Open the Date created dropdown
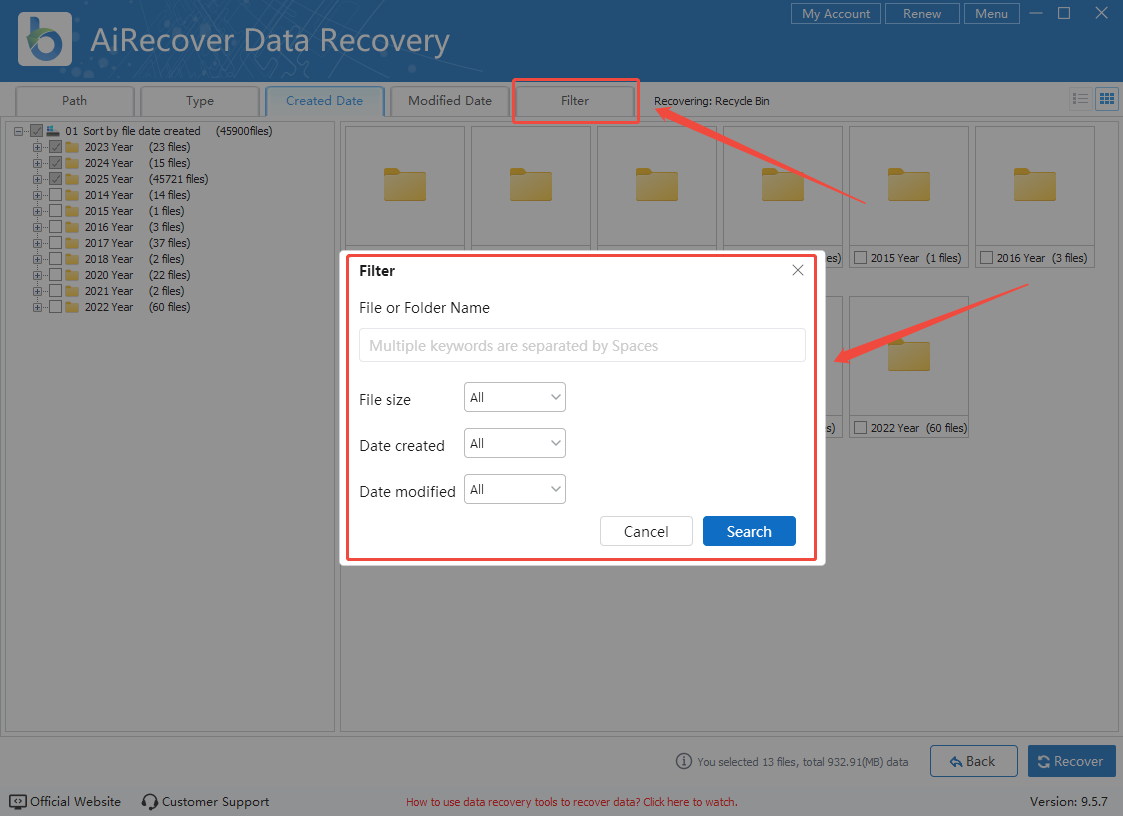Image resolution: width=1123 pixels, height=816 pixels. point(515,443)
